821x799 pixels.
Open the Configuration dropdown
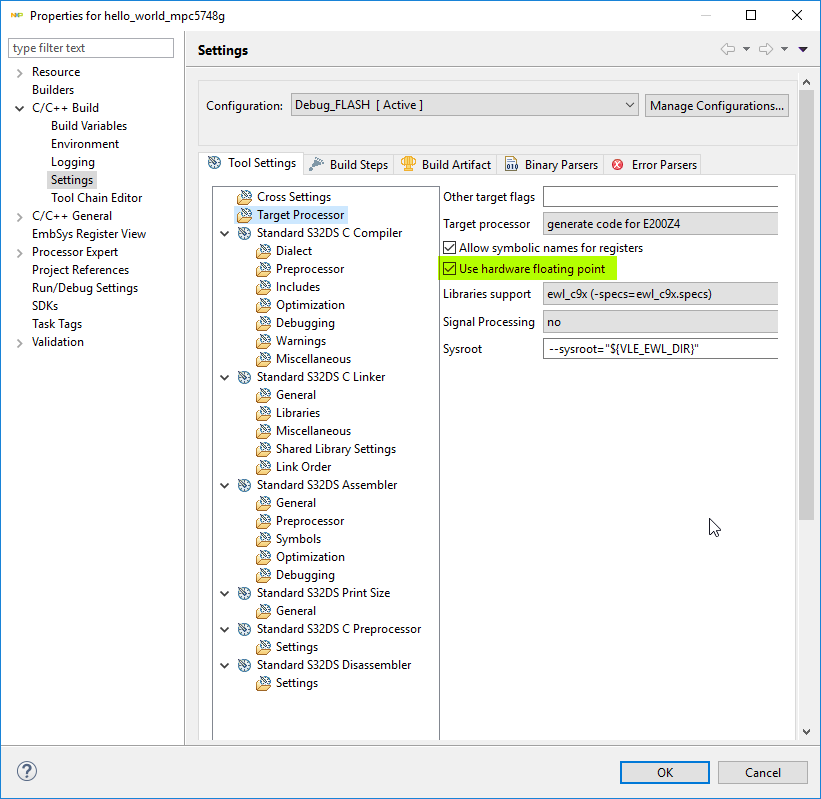point(464,105)
